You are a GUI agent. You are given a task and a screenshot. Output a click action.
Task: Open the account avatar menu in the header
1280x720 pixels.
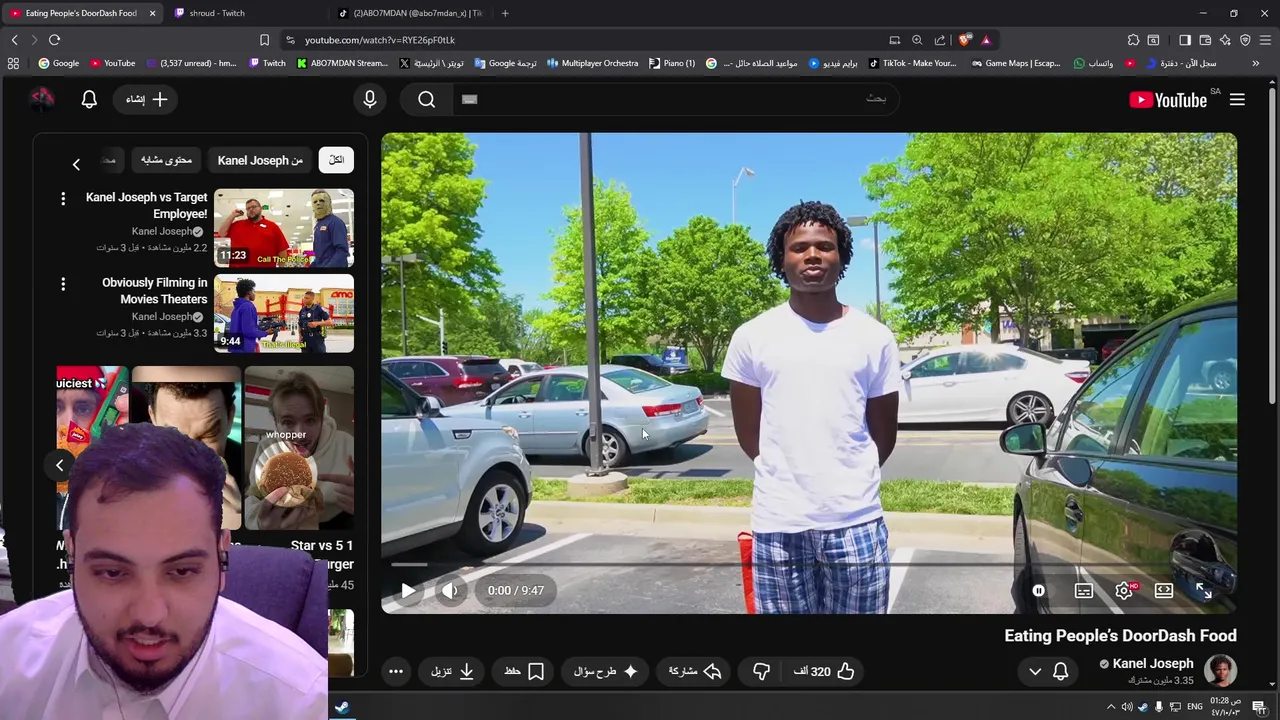(42, 99)
